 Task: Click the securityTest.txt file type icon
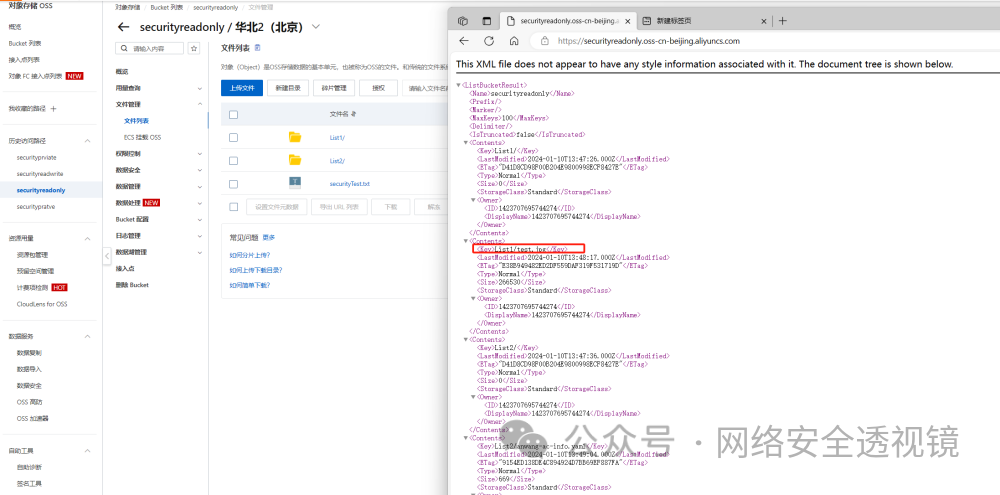(295, 183)
